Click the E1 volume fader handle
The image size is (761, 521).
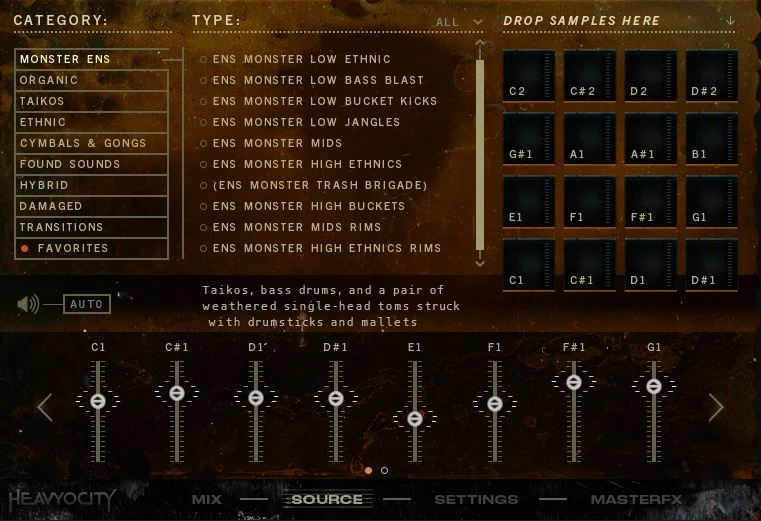click(x=414, y=418)
